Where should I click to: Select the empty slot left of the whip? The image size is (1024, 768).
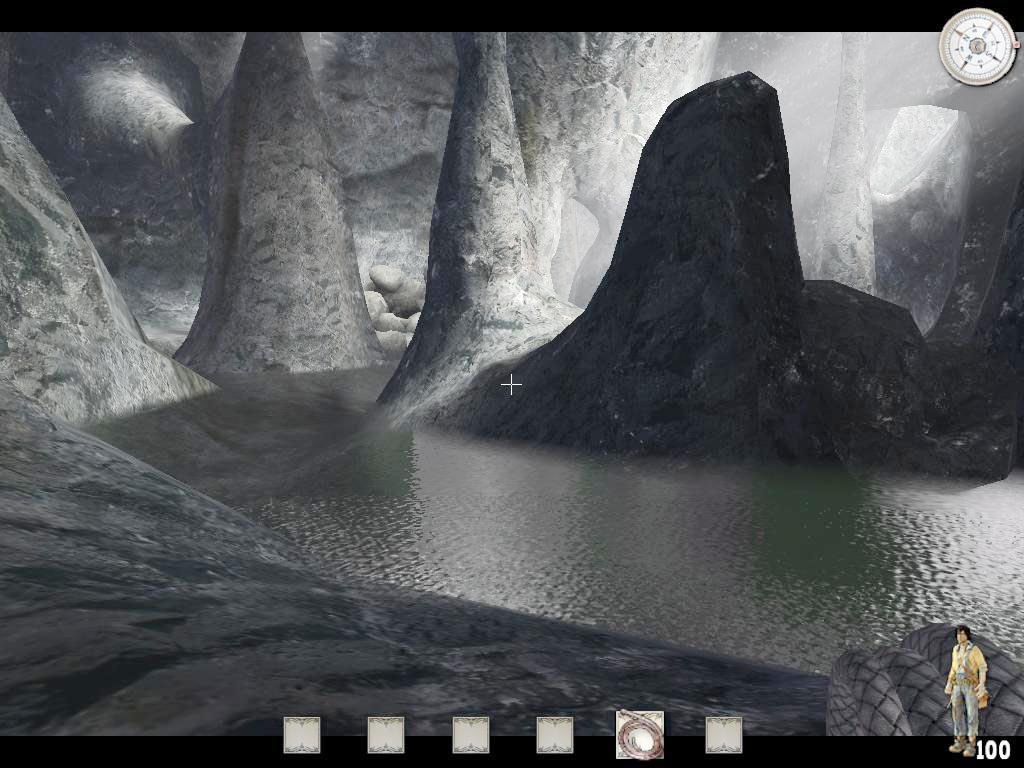(x=555, y=735)
